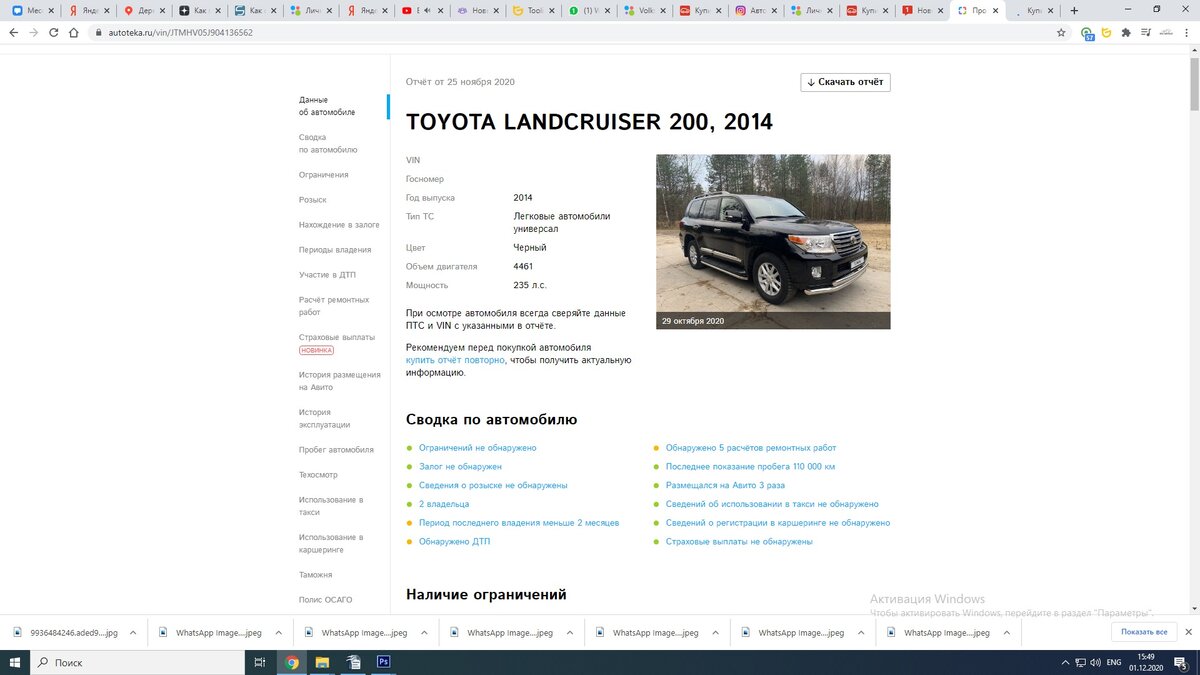Go to 'Нахождение в залоге' section

(x=339, y=225)
